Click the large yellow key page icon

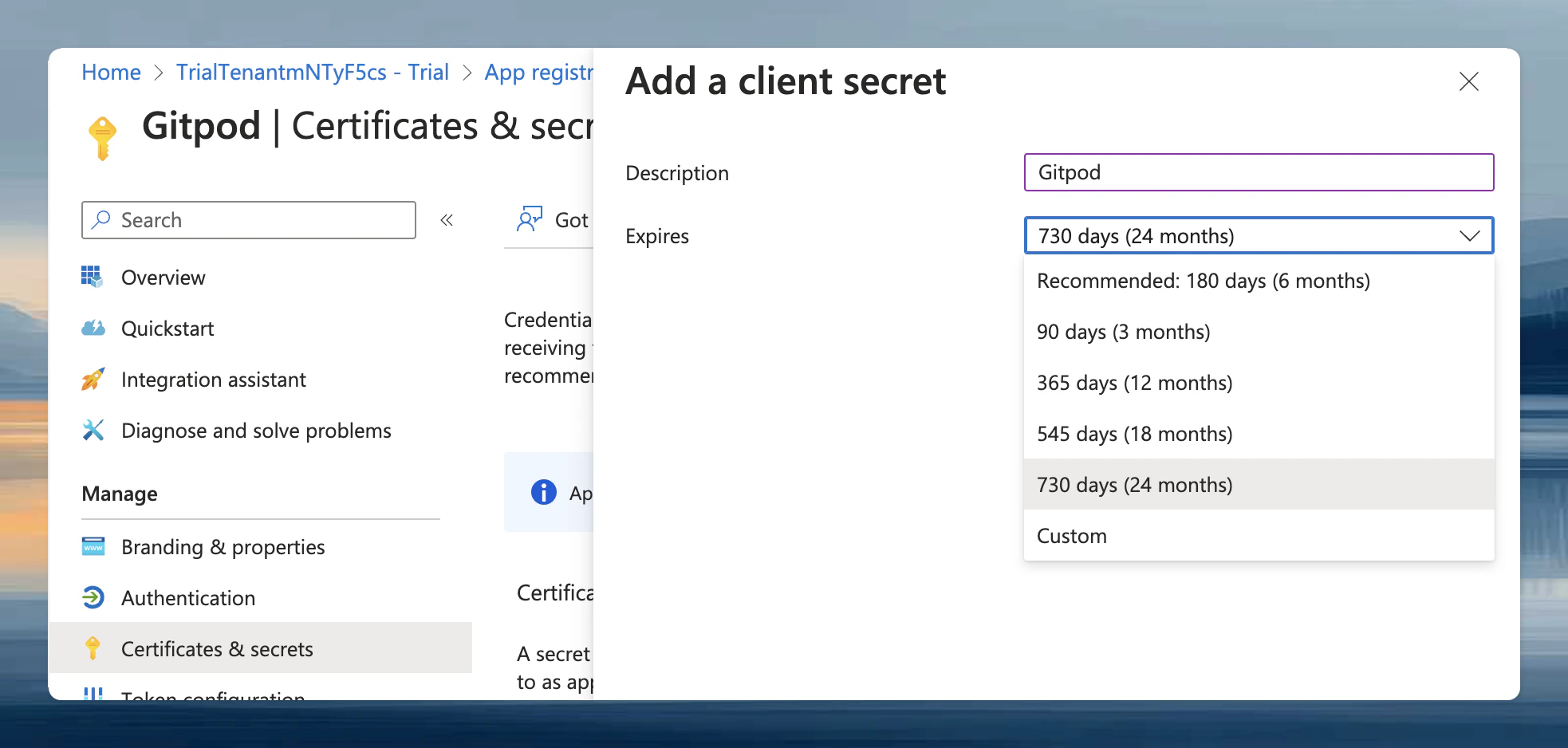[x=102, y=138]
